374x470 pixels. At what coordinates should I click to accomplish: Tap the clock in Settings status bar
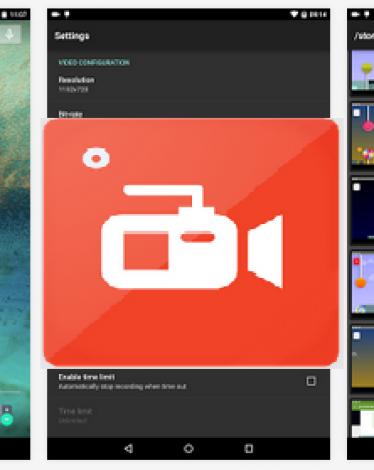pos(318,14)
